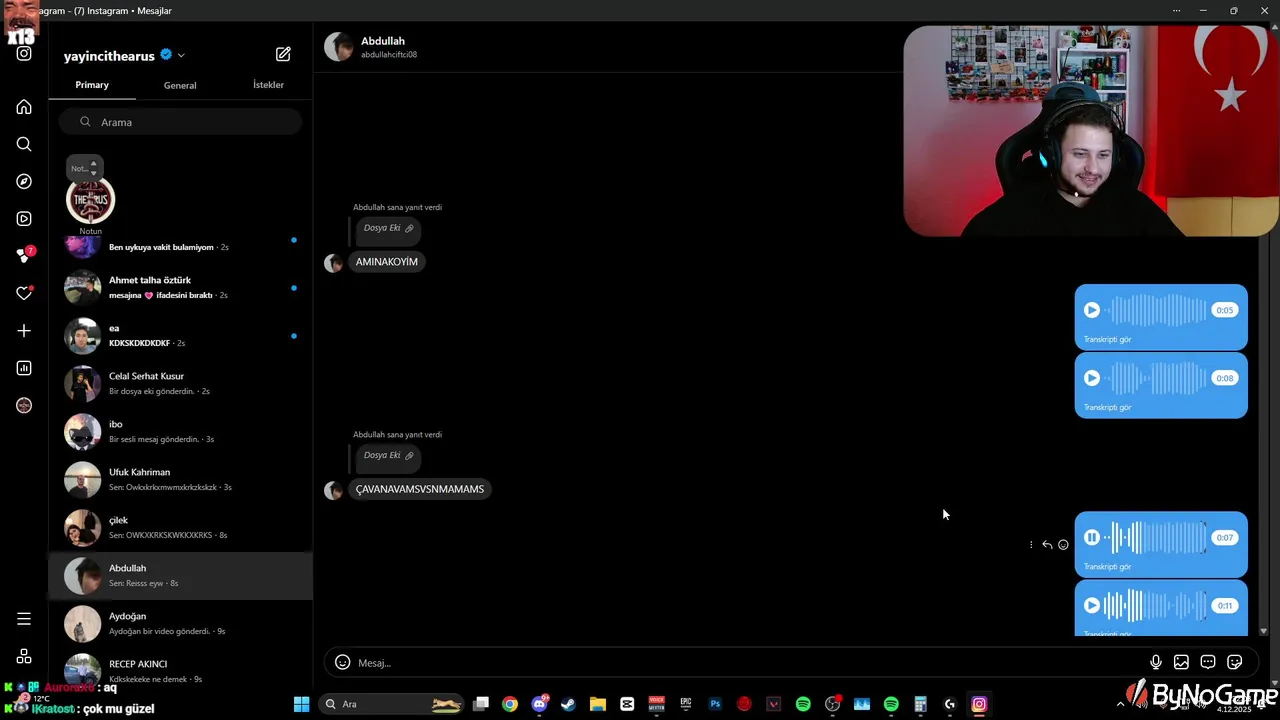Expand yayincithearus account switcher

click(181, 56)
